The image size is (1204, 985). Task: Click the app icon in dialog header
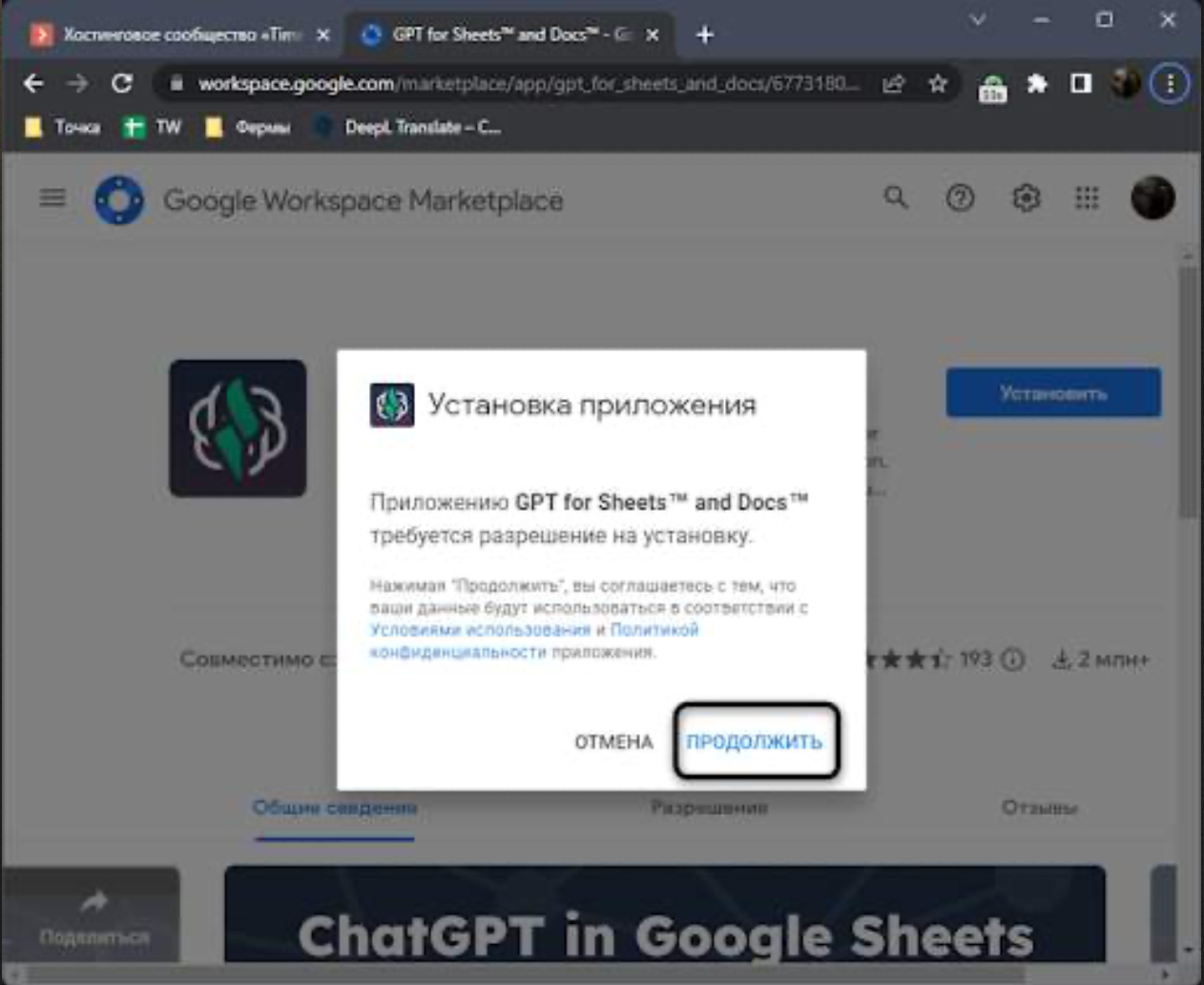point(392,405)
